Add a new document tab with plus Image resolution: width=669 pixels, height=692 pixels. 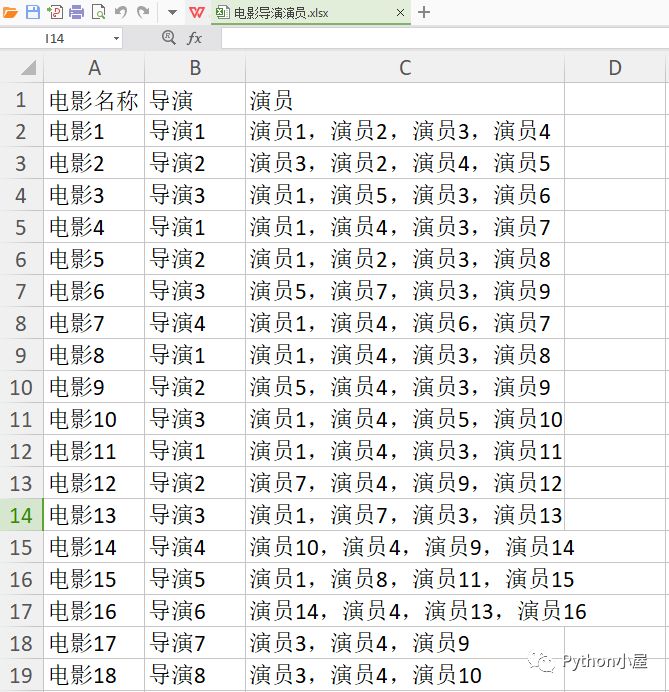424,12
